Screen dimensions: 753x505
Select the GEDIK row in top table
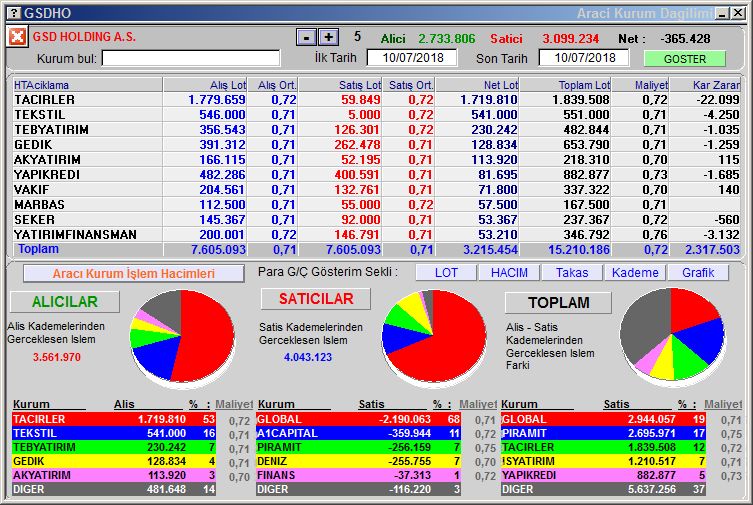[x=377, y=144]
